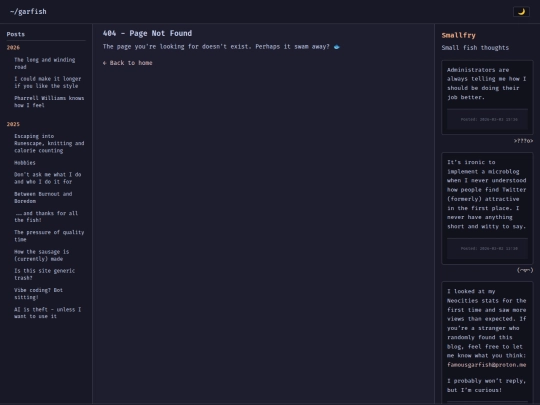Image resolution: width=540 pixels, height=405 pixels.
Task: Click posted timestamp under the Administrators note
Action: pos(489,120)
